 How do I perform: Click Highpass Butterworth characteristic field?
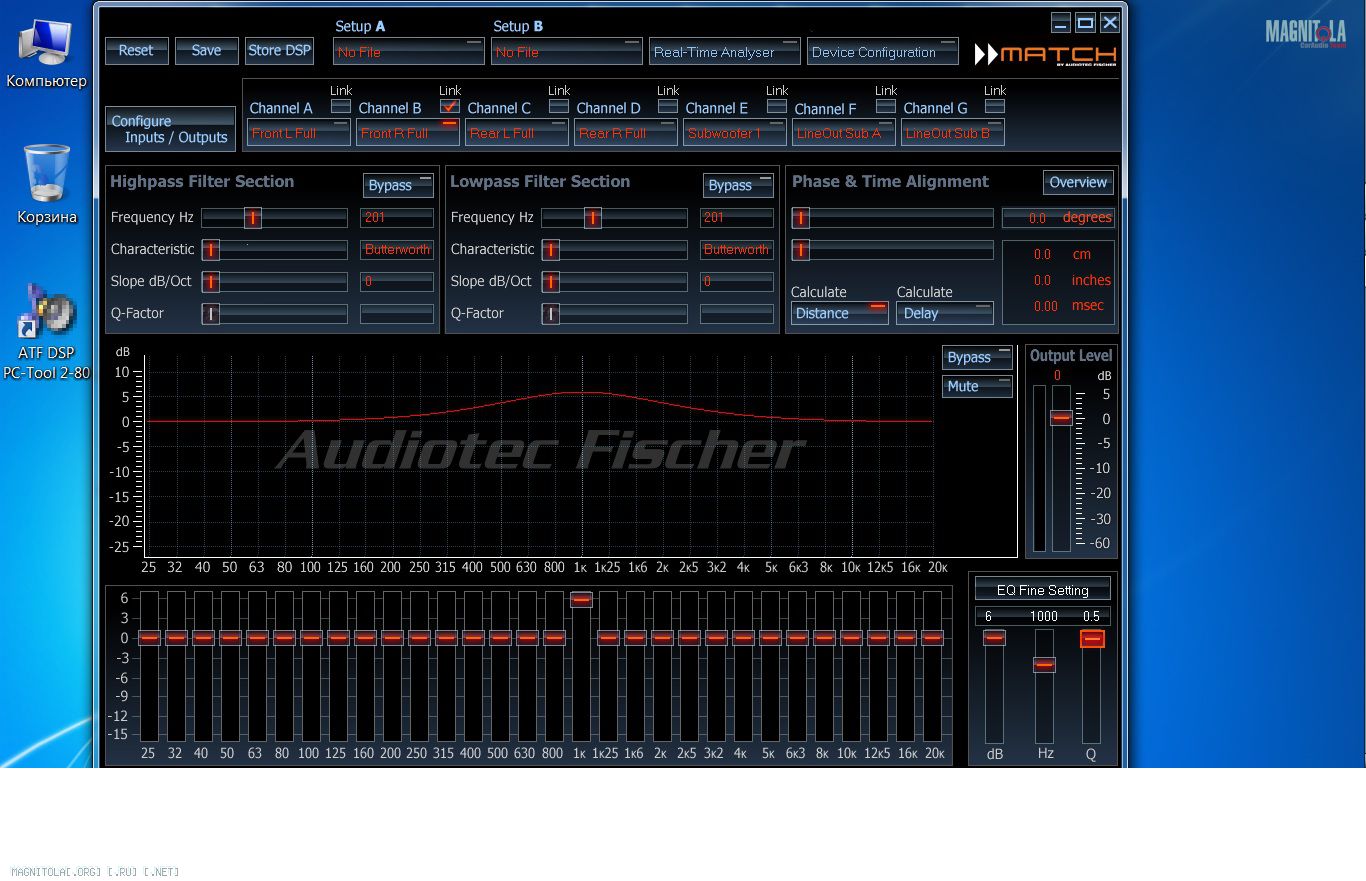397,249
